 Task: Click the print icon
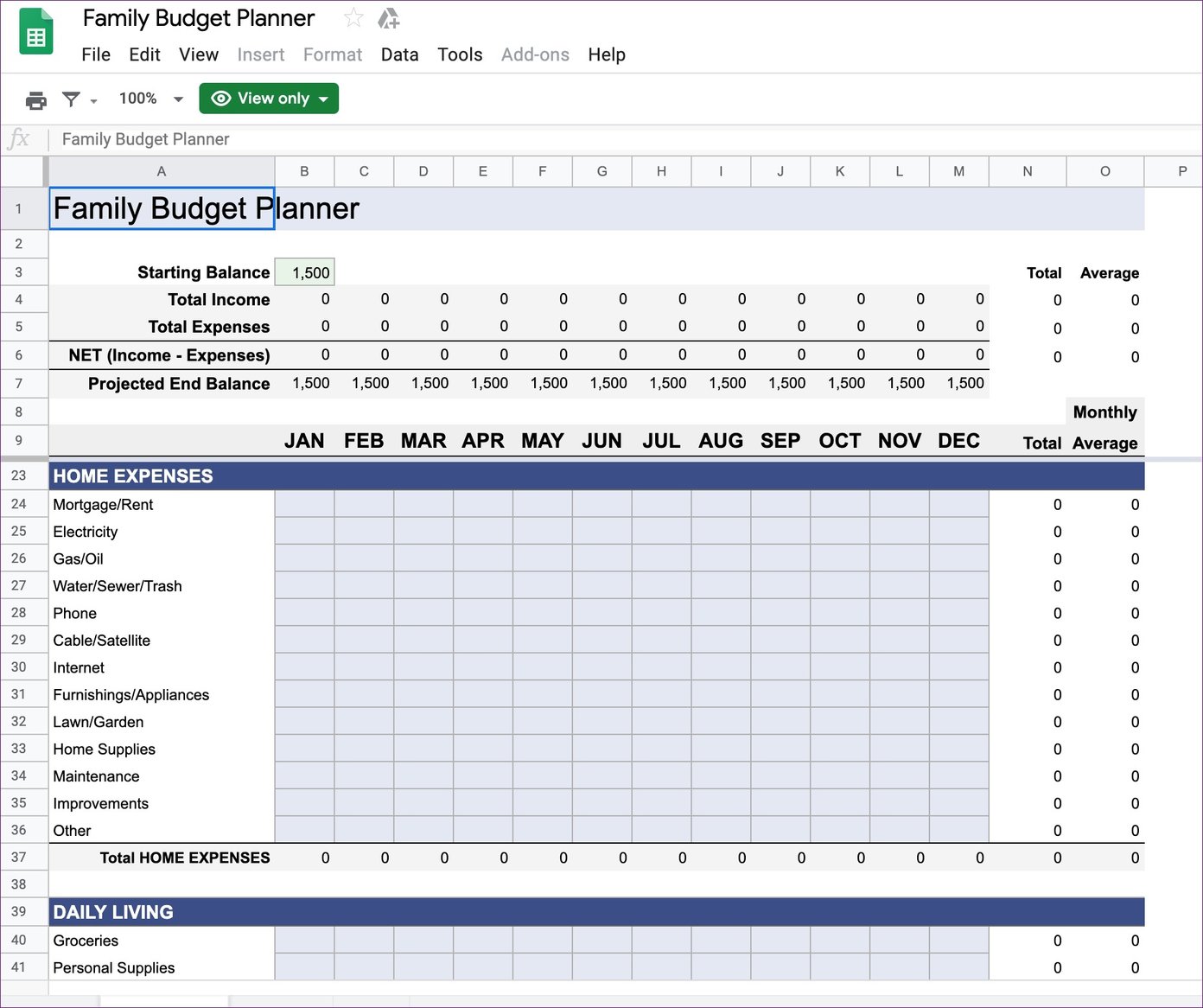pyautogui.click(x=36, y=99)
